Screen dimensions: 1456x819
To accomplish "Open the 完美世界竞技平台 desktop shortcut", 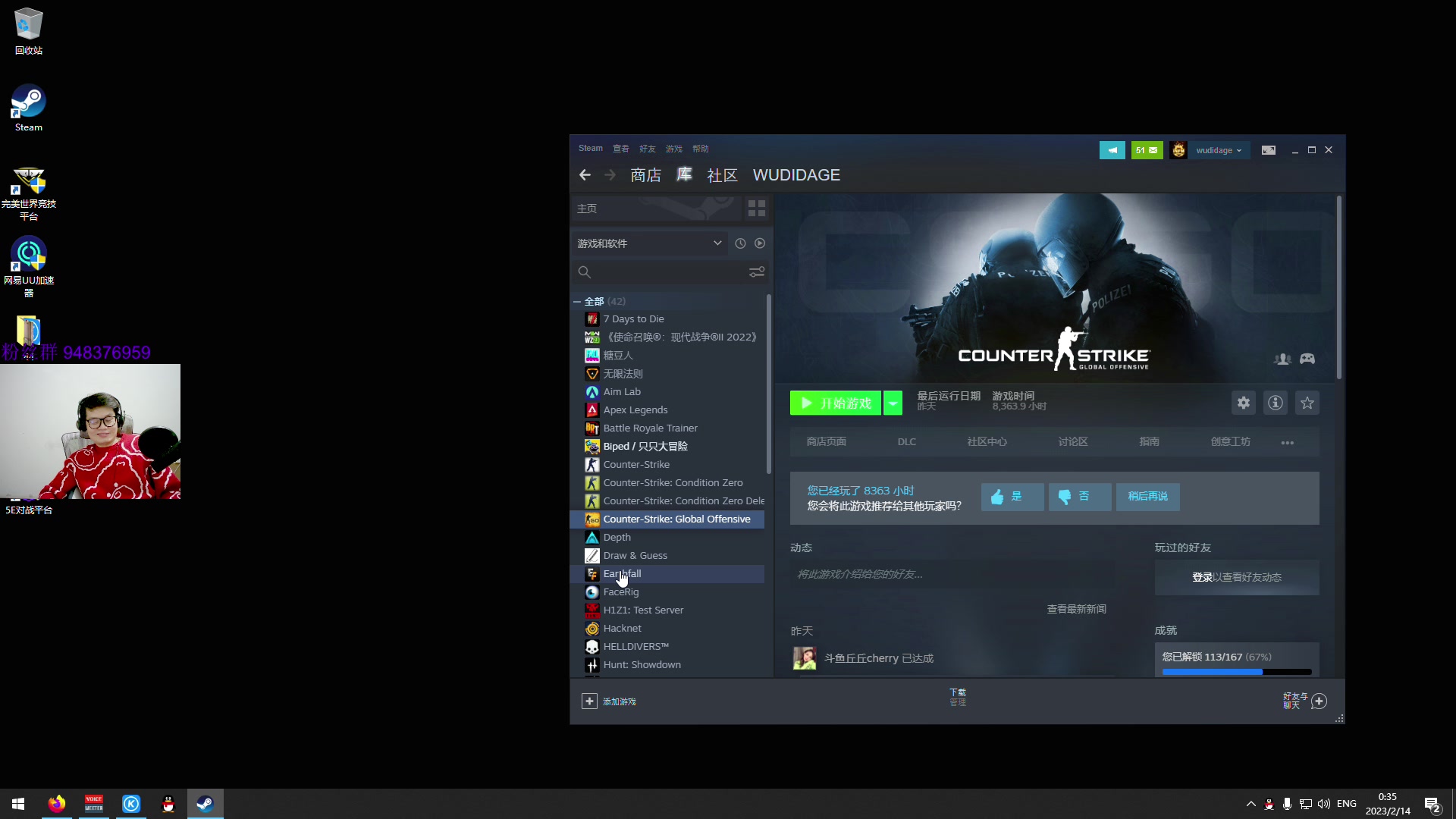I will pyautogui.click(x=28, y=193).
